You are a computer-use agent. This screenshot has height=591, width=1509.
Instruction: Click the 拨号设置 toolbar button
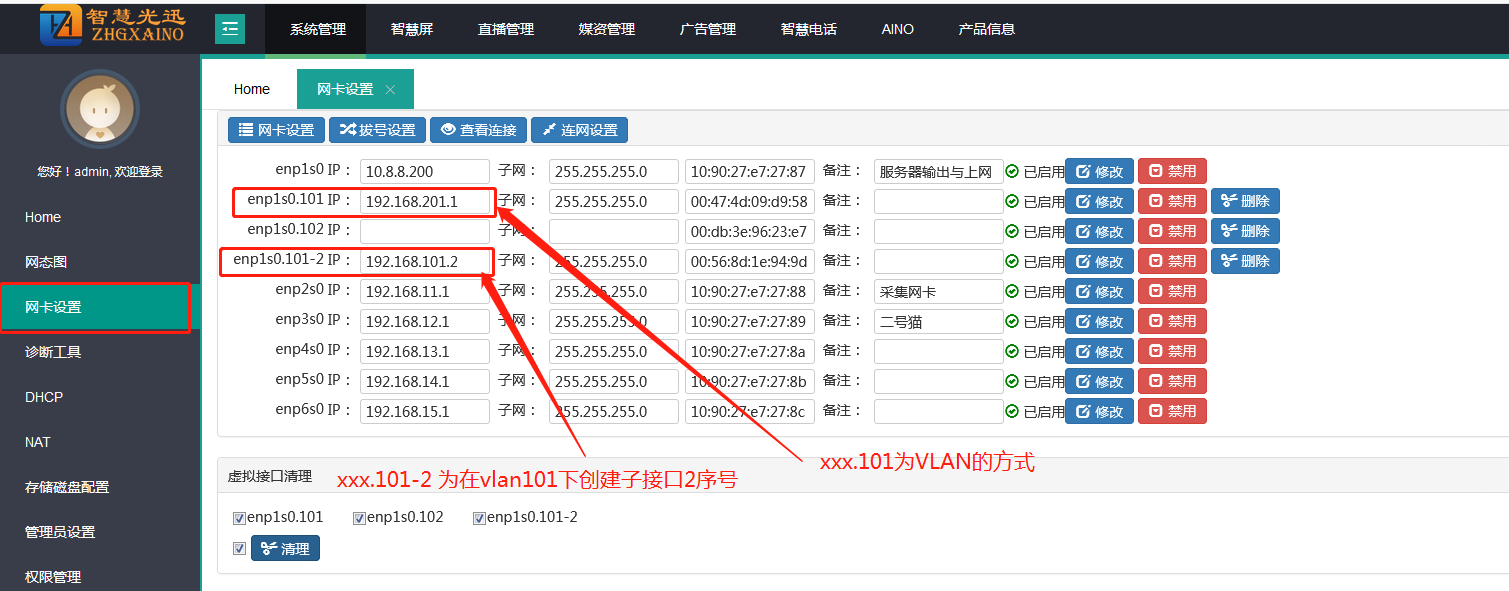(x=378, y=130)
